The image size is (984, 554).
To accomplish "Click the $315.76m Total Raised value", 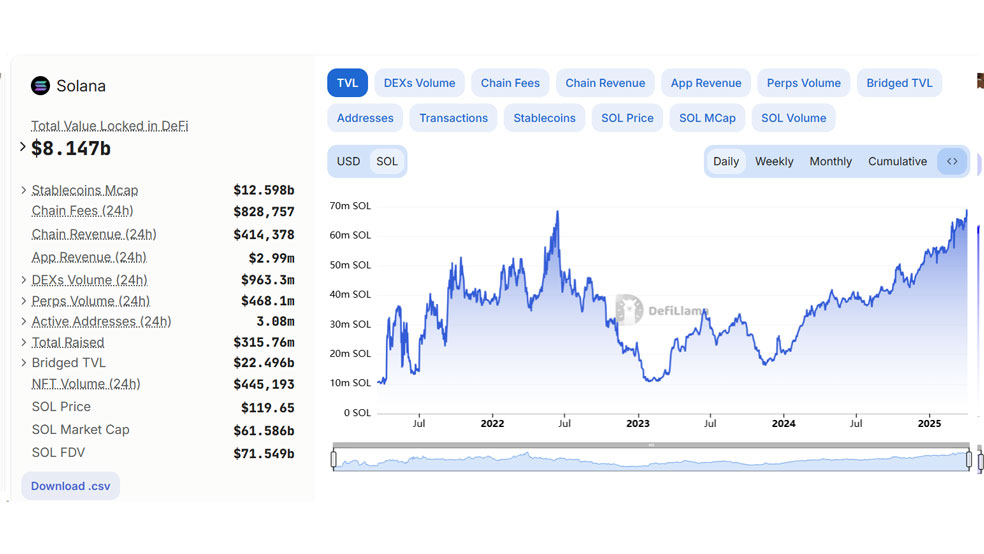I will (x=264, y=343).
